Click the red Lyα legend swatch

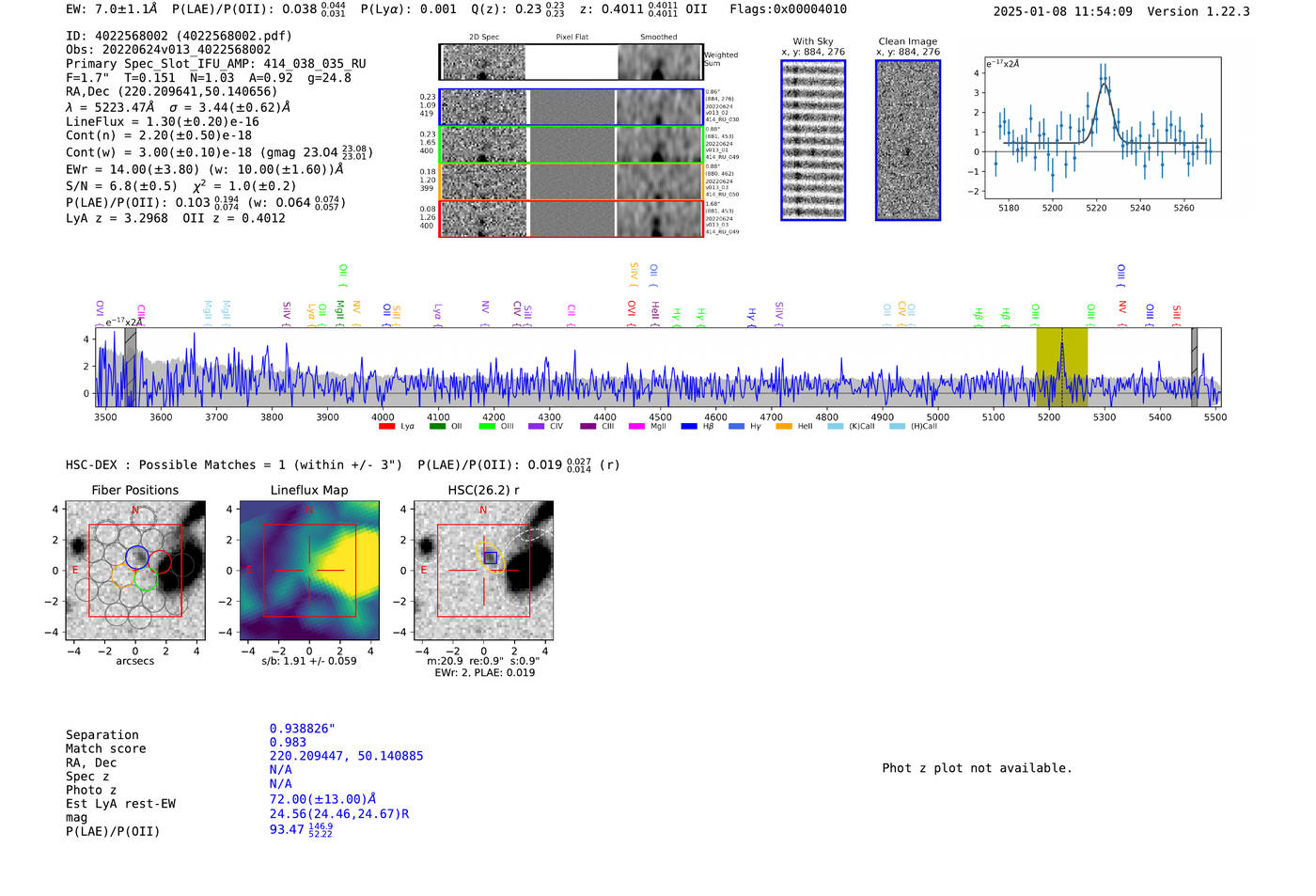[386, 427]
